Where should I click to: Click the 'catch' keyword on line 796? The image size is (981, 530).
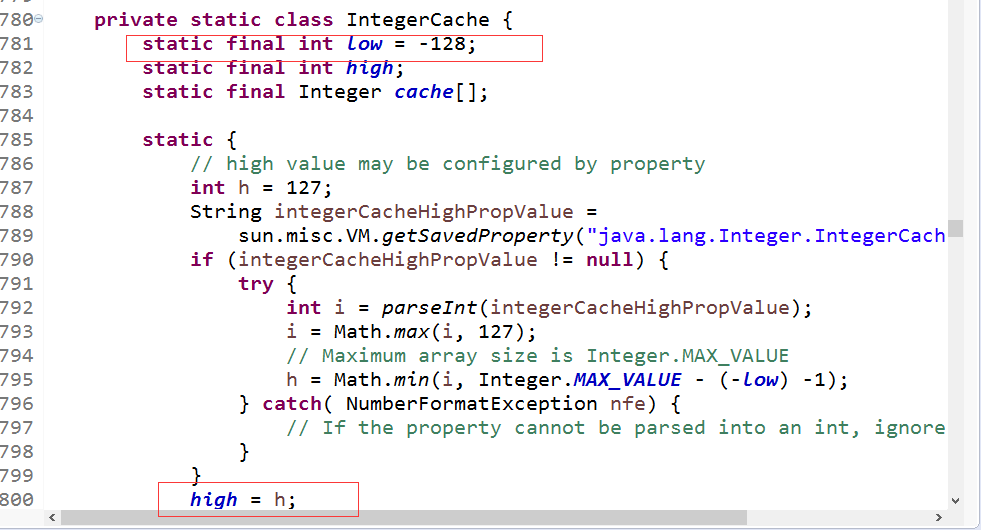pos(292,404)
